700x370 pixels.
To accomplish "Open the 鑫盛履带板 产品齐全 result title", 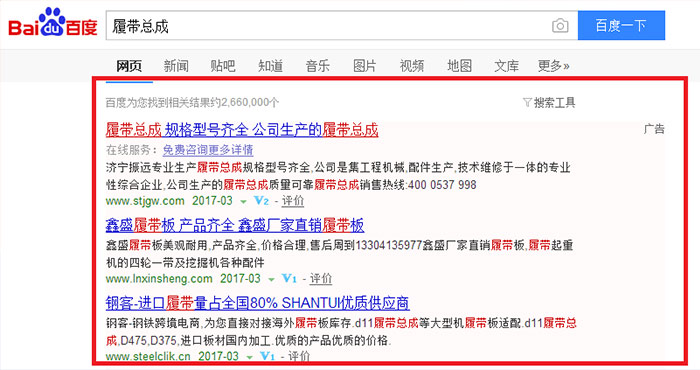I will click(235, 225).
